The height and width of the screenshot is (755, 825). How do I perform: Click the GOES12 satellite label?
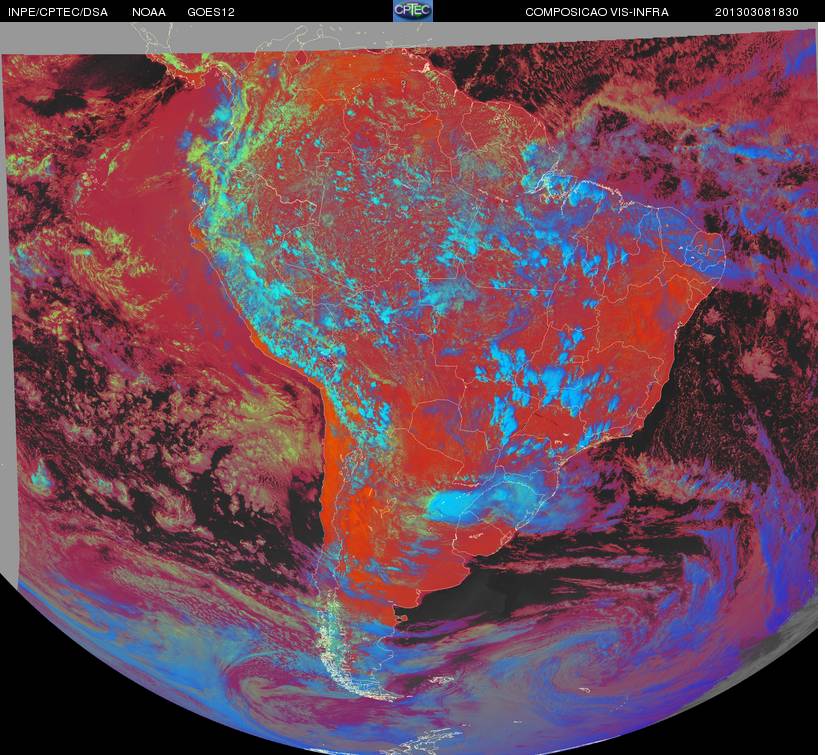point(211,12)
